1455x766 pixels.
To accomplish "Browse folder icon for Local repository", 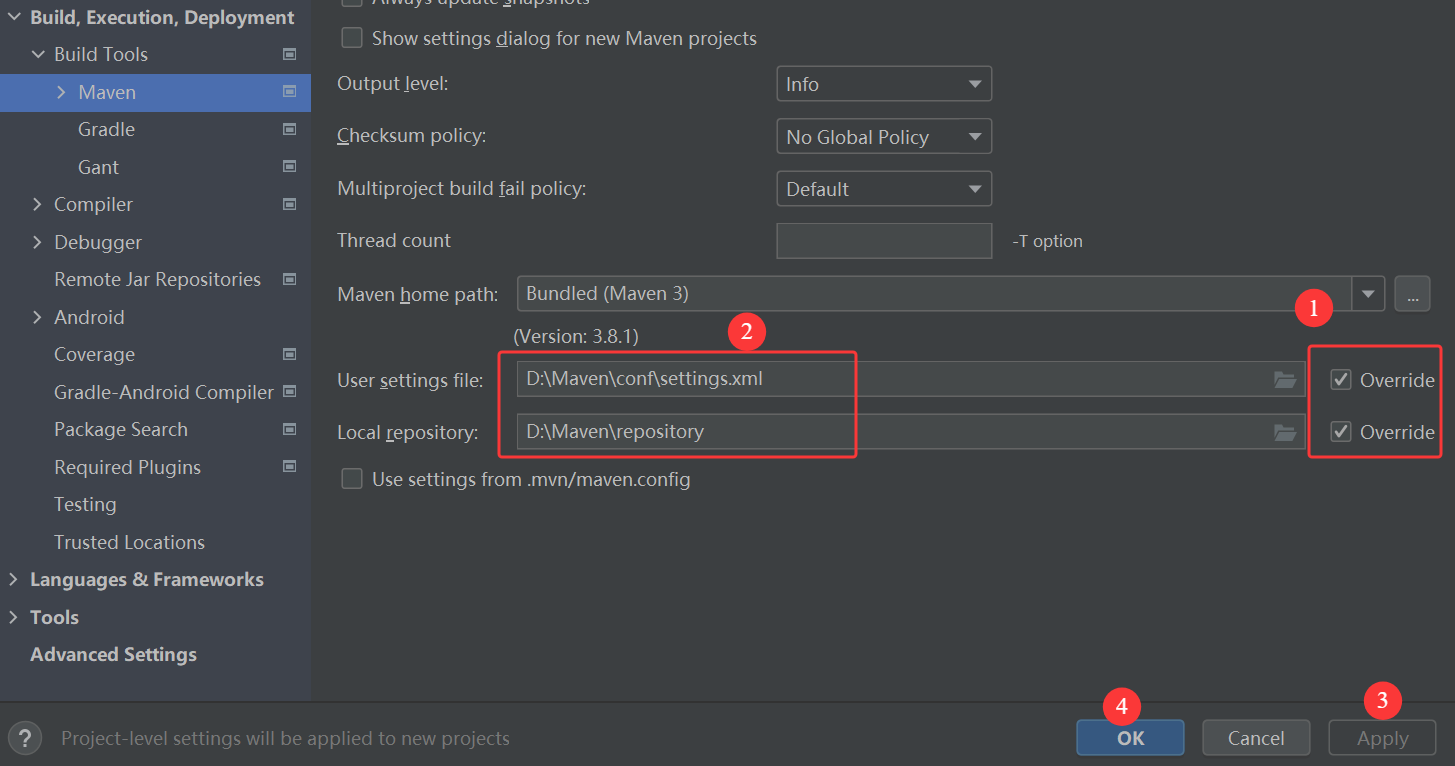I will tap(1285, 432).
